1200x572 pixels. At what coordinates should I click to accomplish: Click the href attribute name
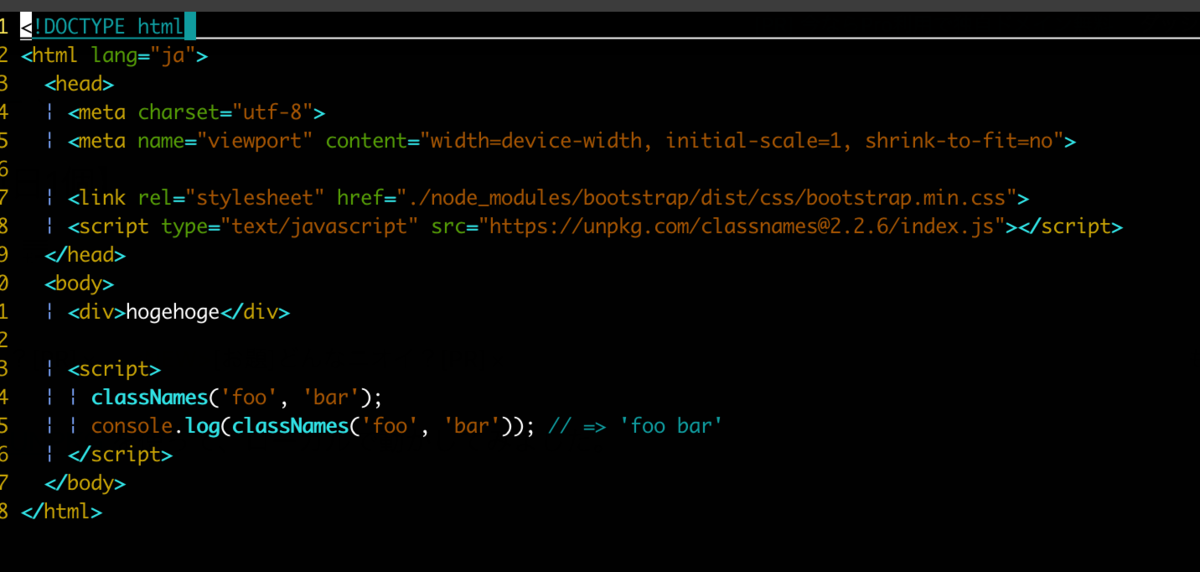[x=360, y=198]
